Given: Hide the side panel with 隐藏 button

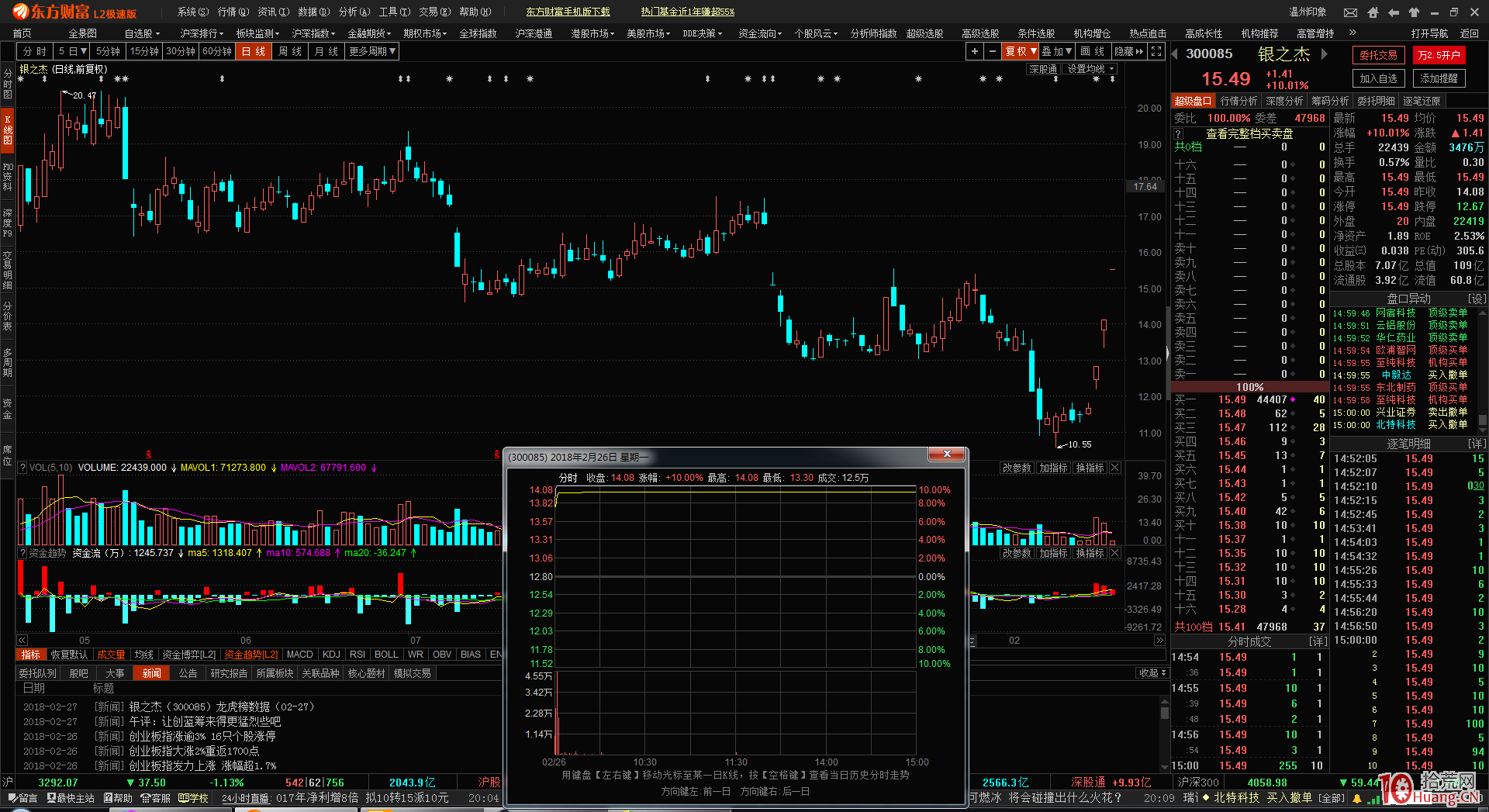Looking at the screenshot, I should tap(1128, 51).
